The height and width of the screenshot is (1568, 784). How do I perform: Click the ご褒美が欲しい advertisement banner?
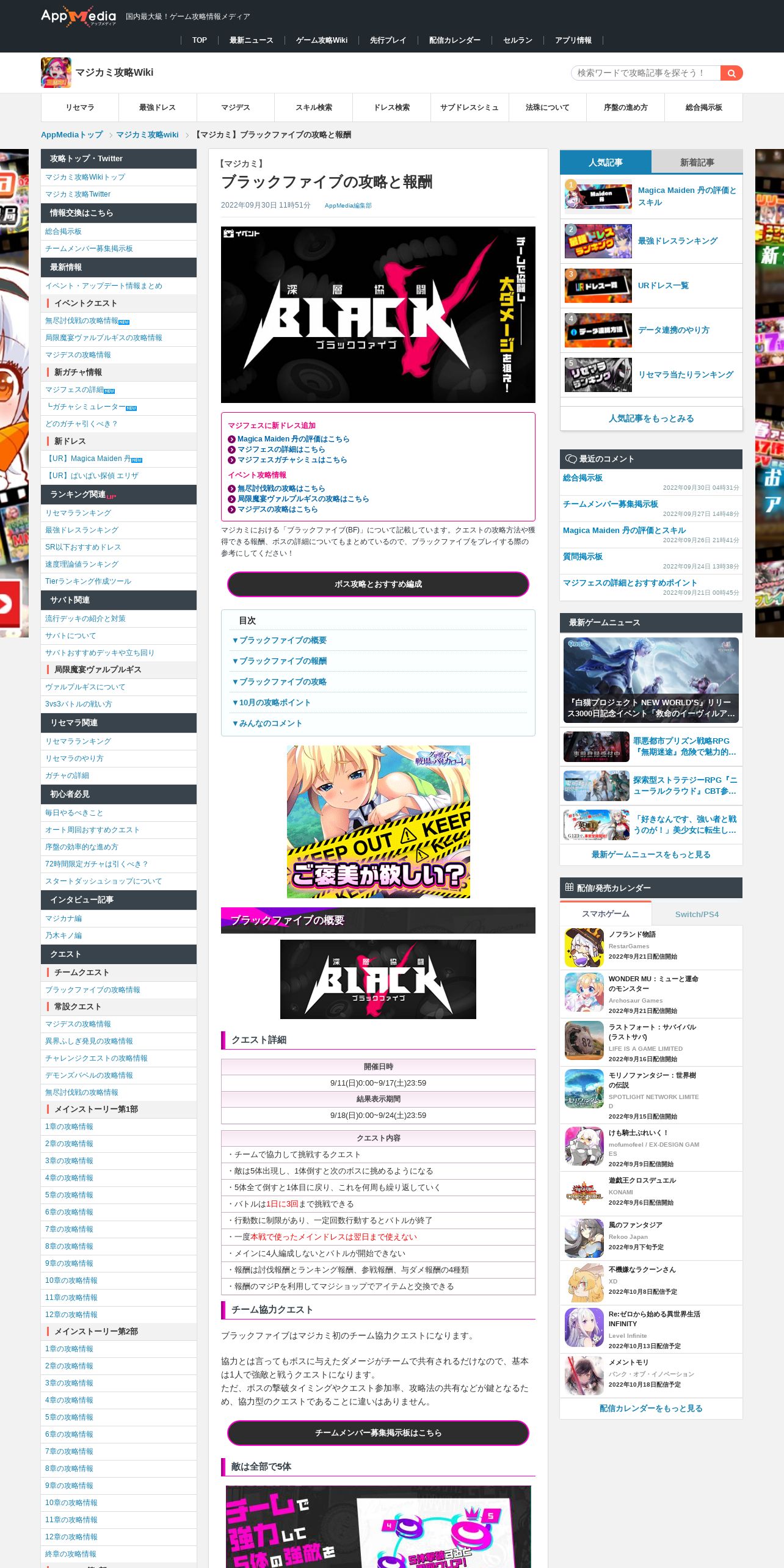pos(378,822)
